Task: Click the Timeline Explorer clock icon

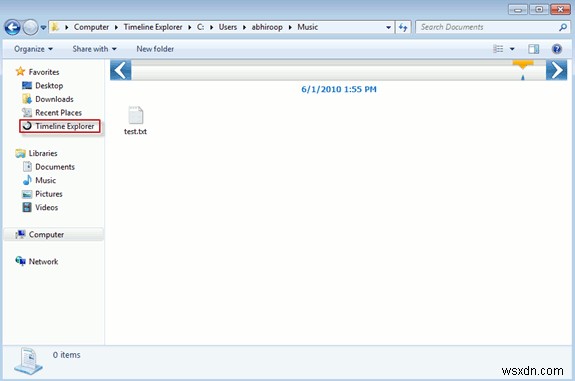Action: (x=27, y=126)
